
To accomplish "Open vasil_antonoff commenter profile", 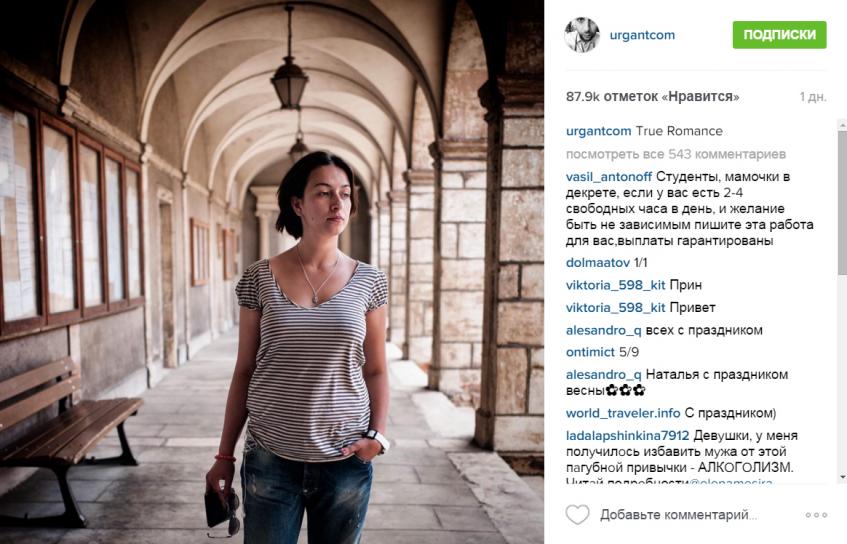I will coord(609,177).
